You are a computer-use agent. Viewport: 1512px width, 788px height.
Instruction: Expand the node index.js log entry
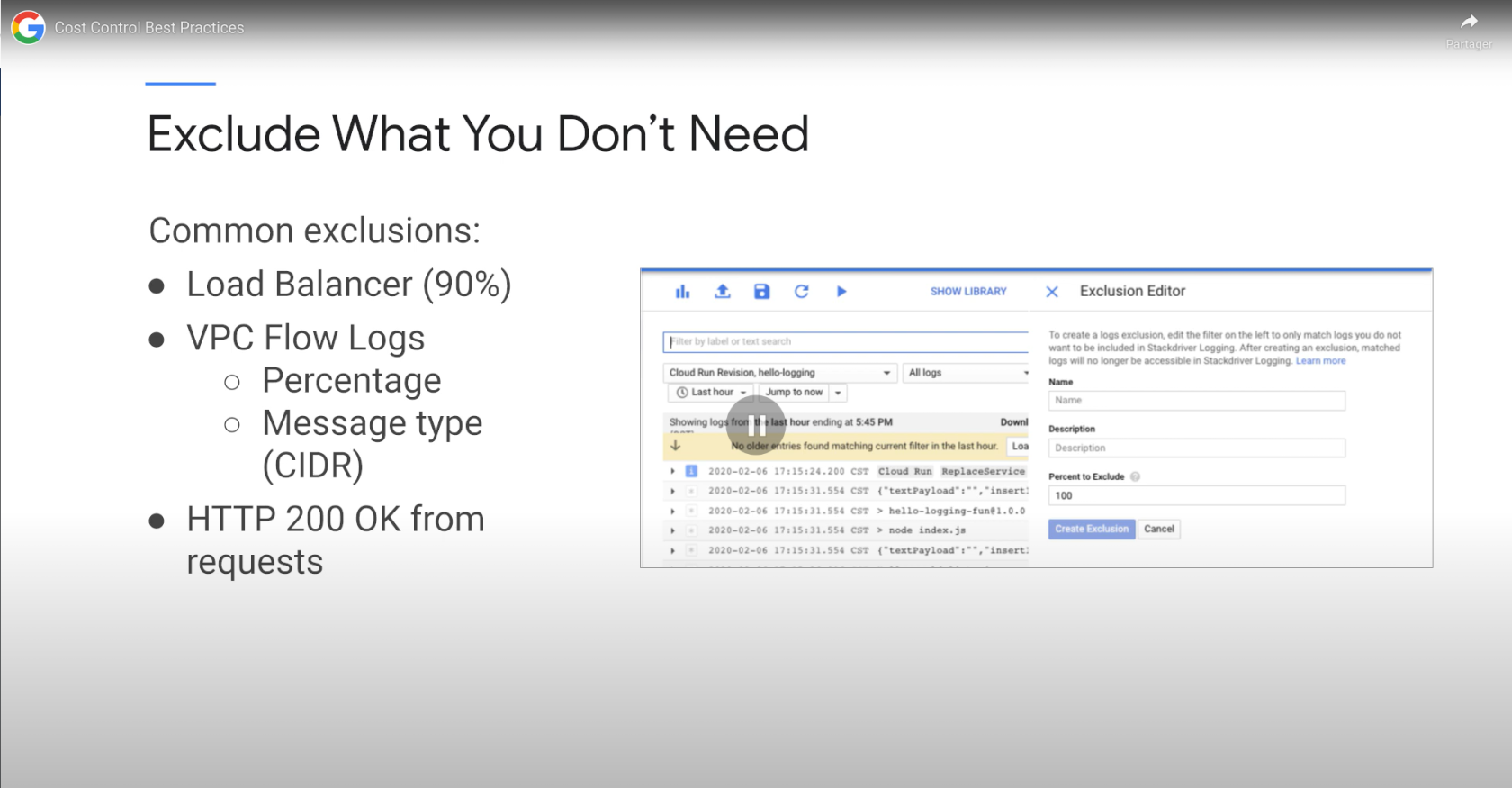point(672,530)
